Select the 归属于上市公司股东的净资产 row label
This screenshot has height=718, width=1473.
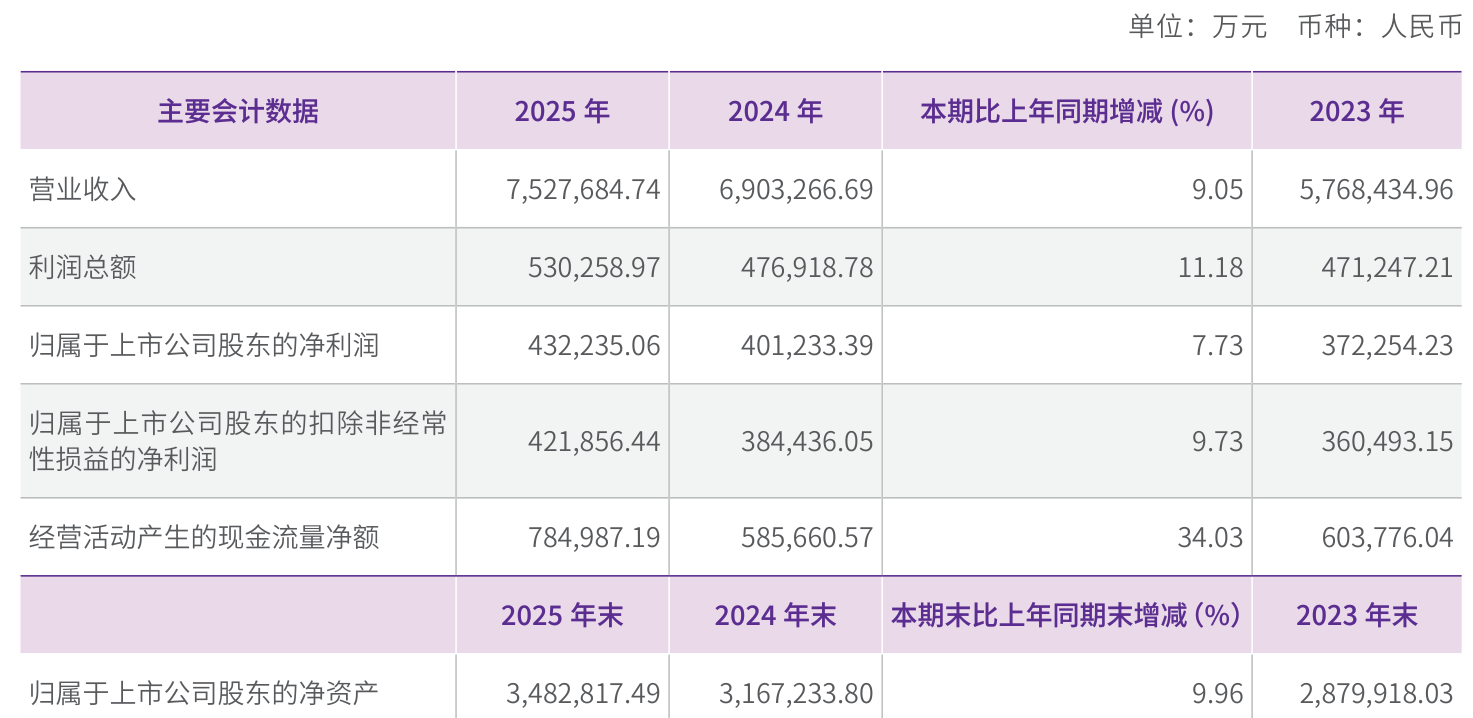(204, 692)
